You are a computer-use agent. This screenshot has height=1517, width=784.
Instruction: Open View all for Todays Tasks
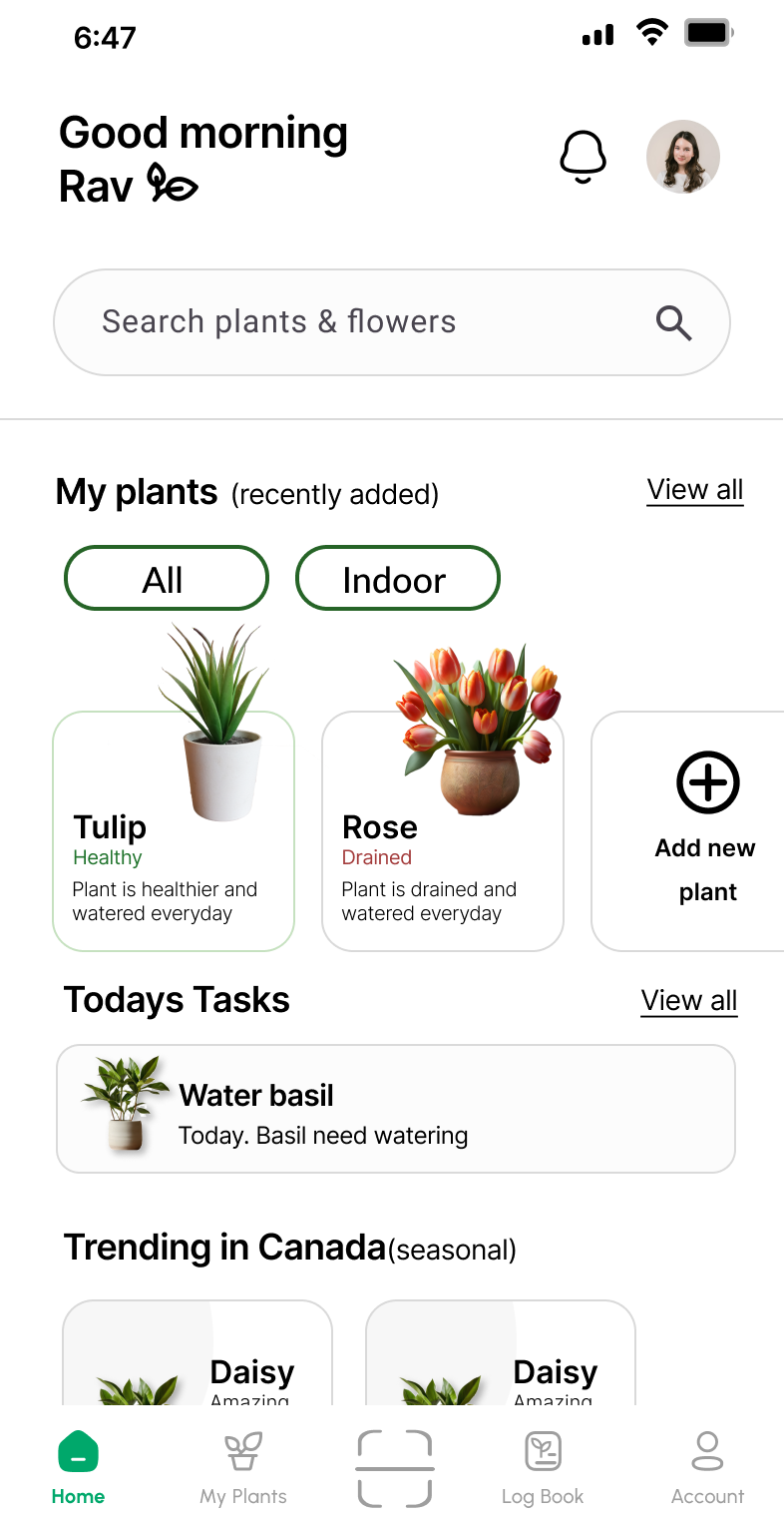pos(689,1001)
